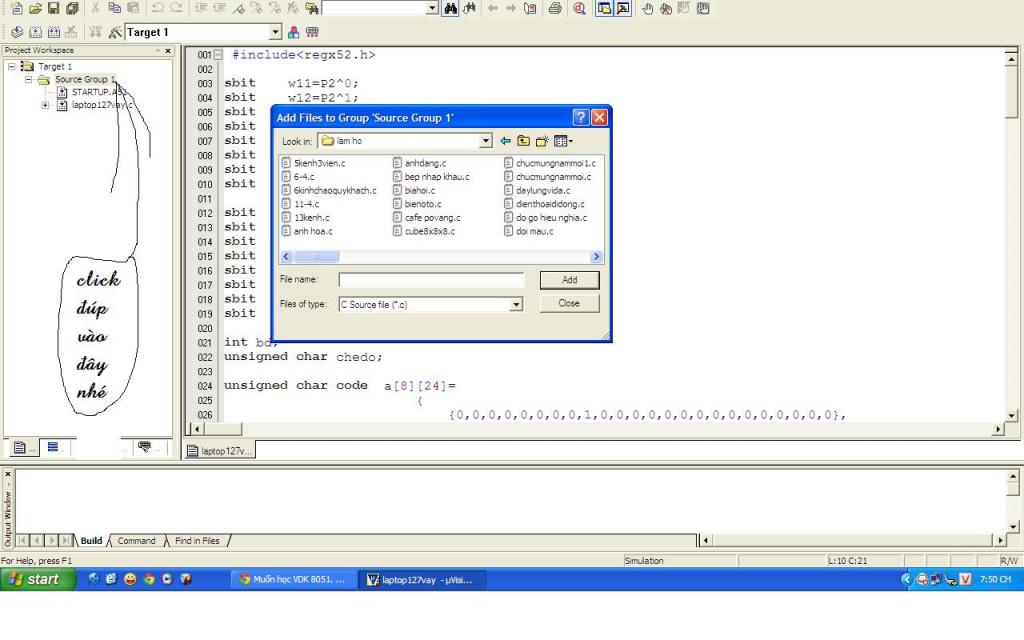
Task: Select file 5kenh3vien.c
Action: coord(313,163)
